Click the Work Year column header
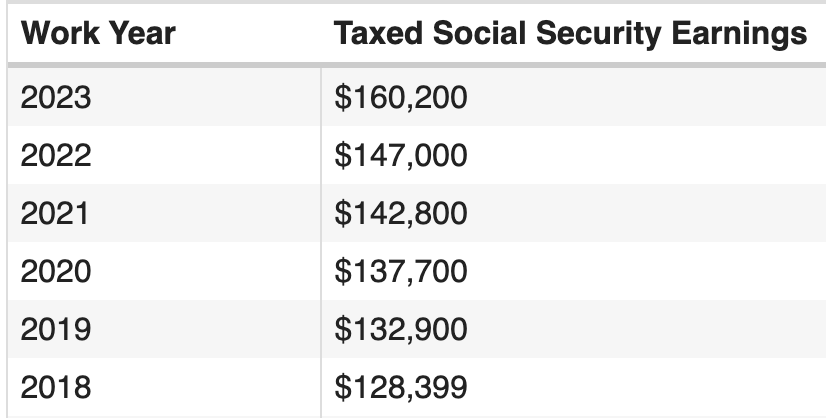Image resolution: width=826 pixels, height=418 pixels. pyautogui.click(x=98, y=35)
